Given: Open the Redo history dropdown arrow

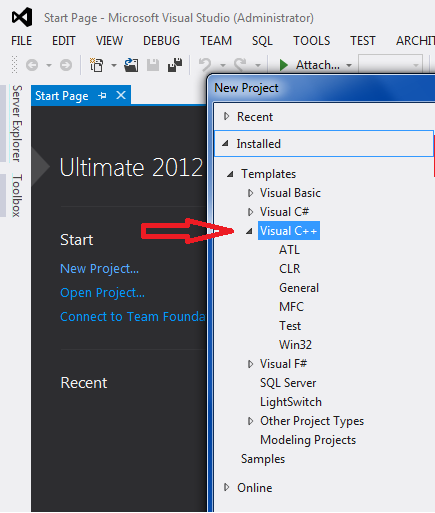Looking at the screenshot, I should 258,65.
